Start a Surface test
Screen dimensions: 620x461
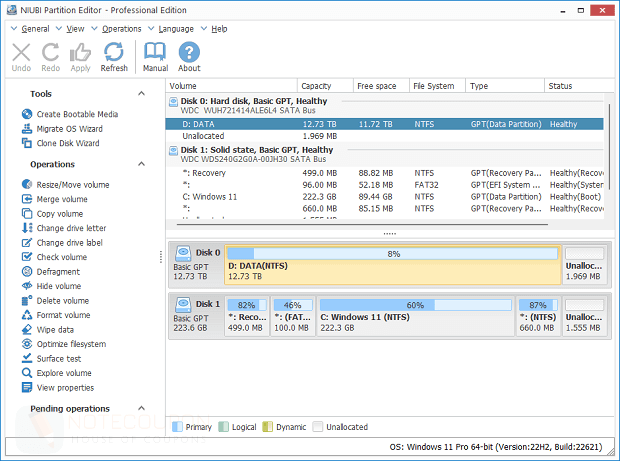pyautogui.click(x=51, y=359)
